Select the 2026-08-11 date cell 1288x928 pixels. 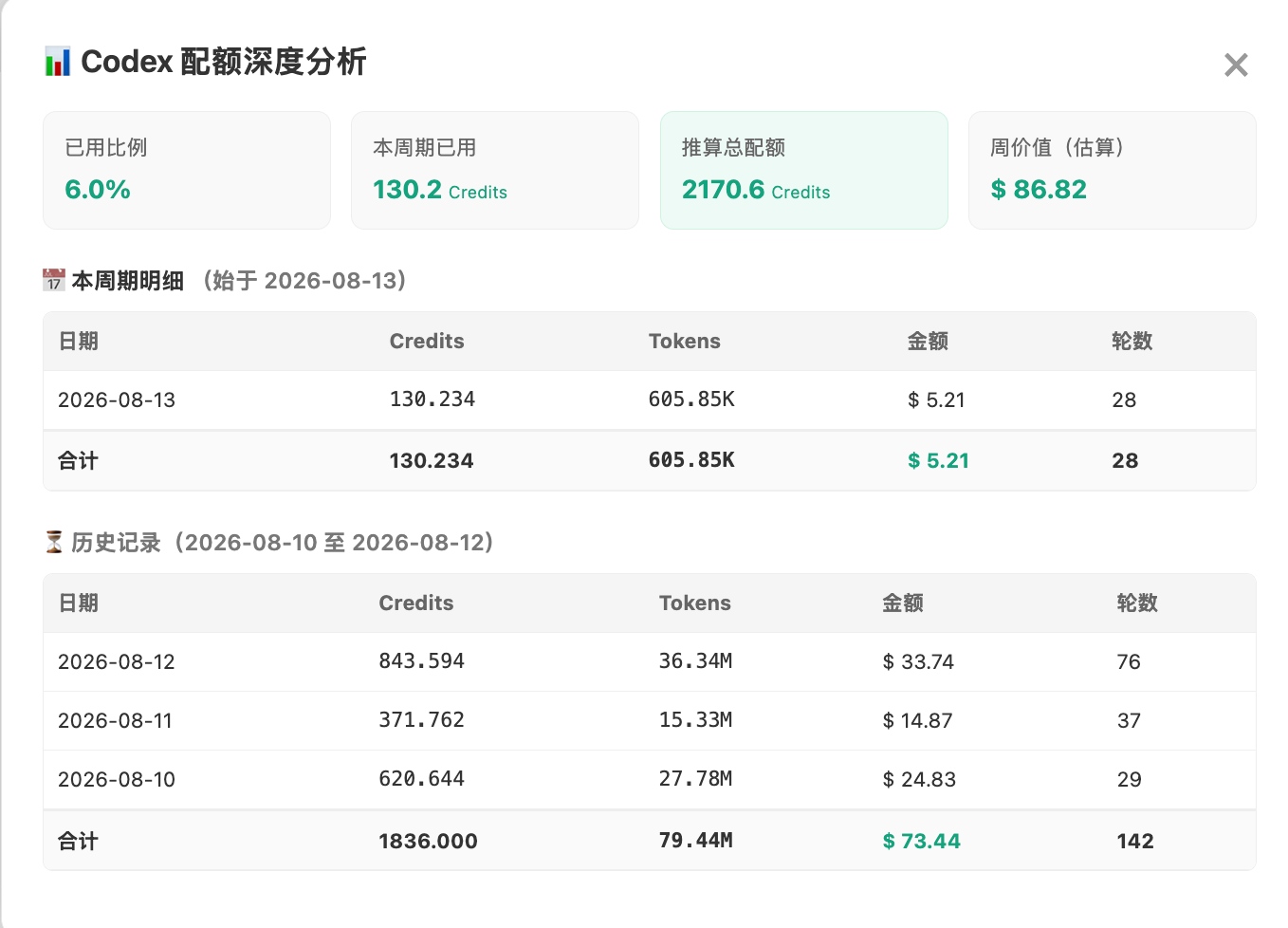tap(116, 721)
